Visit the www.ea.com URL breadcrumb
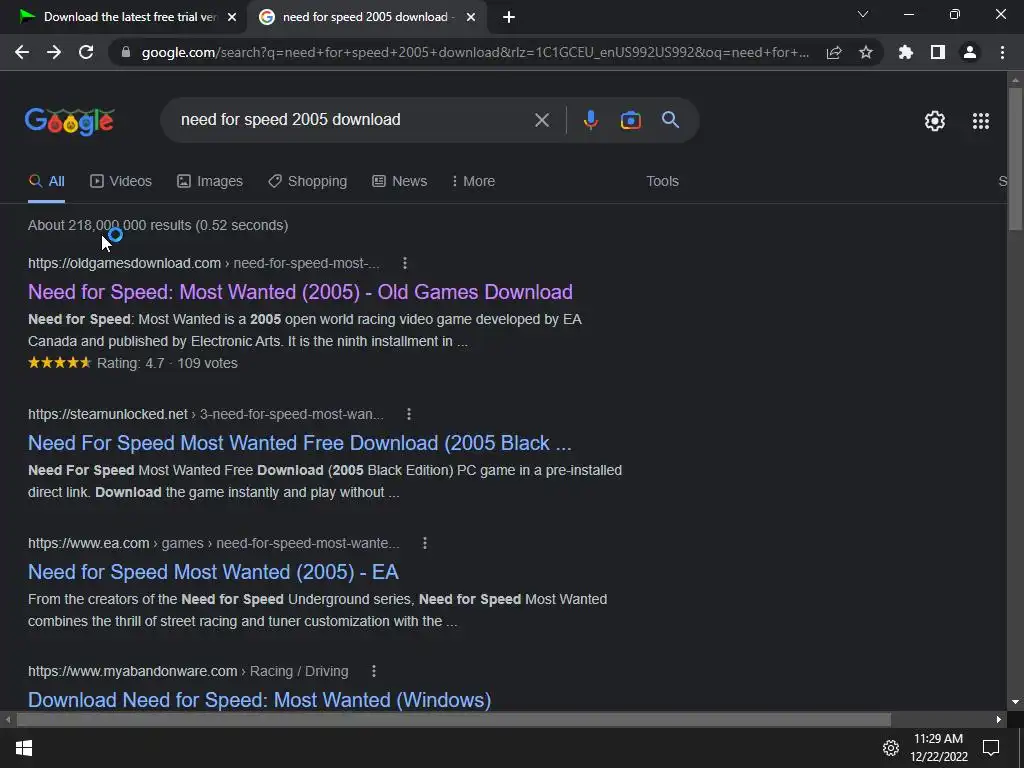 tap(214, 543)
